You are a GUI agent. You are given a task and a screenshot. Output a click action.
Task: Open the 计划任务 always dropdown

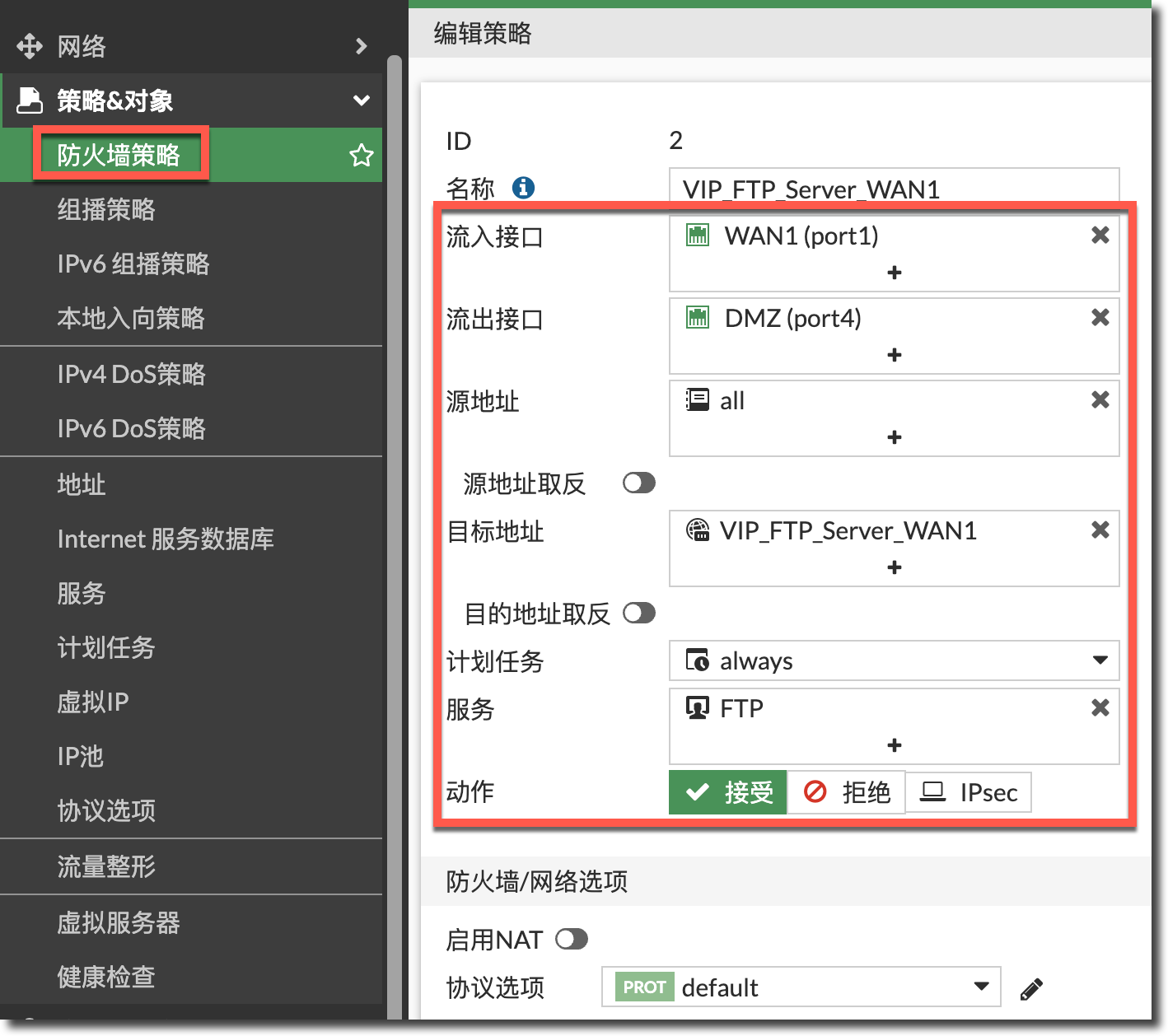[x=894, y=660]
